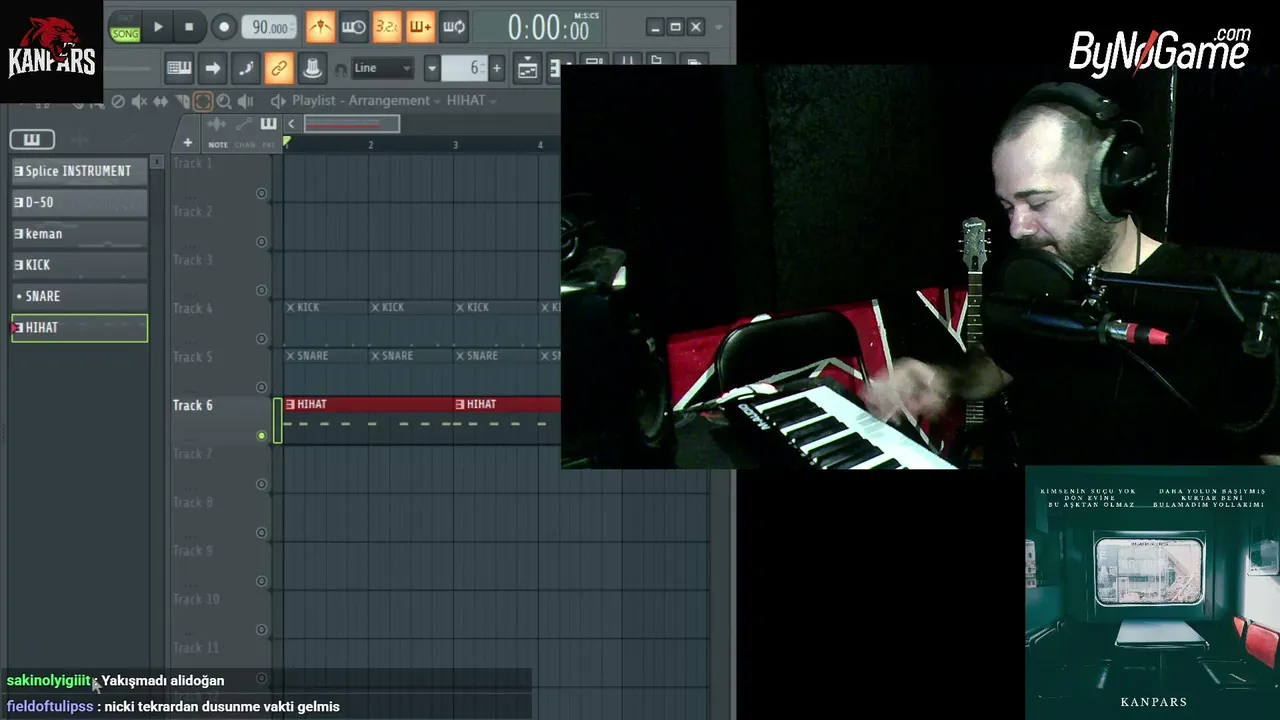Screen dimensions: 1280x720
Task: Select the KICK pattern in picker
Action: 79,265
